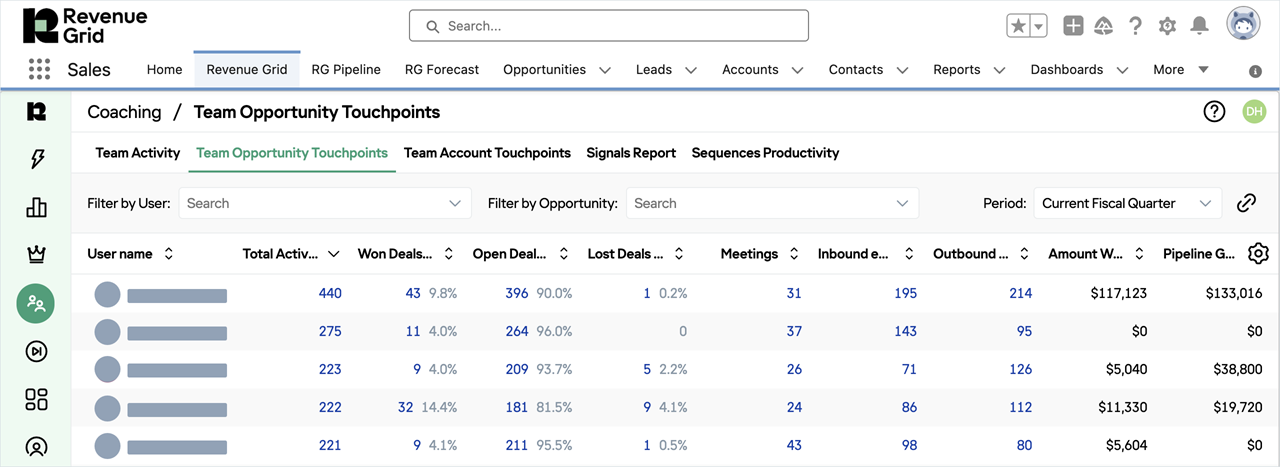Open the 126 outbound emails link
This screenshot has width=1280, height=467.
click(1020, 370)
